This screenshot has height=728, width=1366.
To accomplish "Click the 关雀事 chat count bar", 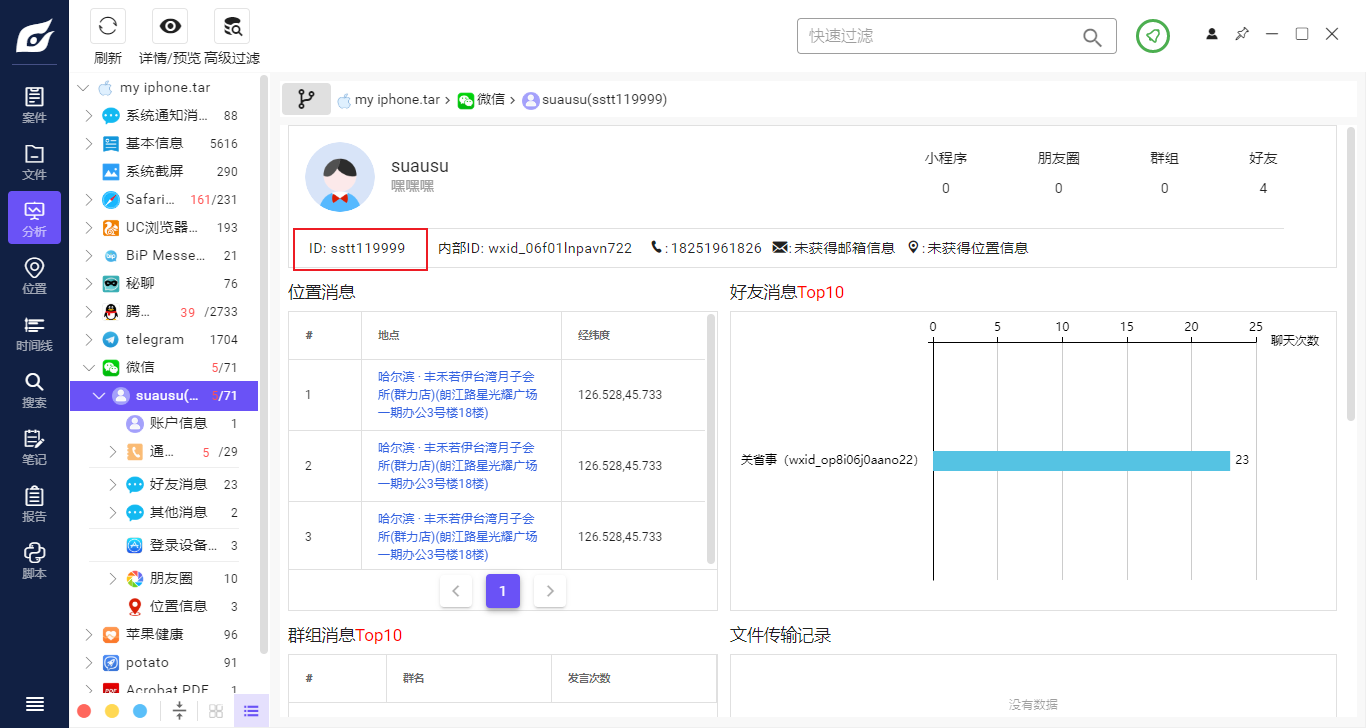I will [1081, 460].
